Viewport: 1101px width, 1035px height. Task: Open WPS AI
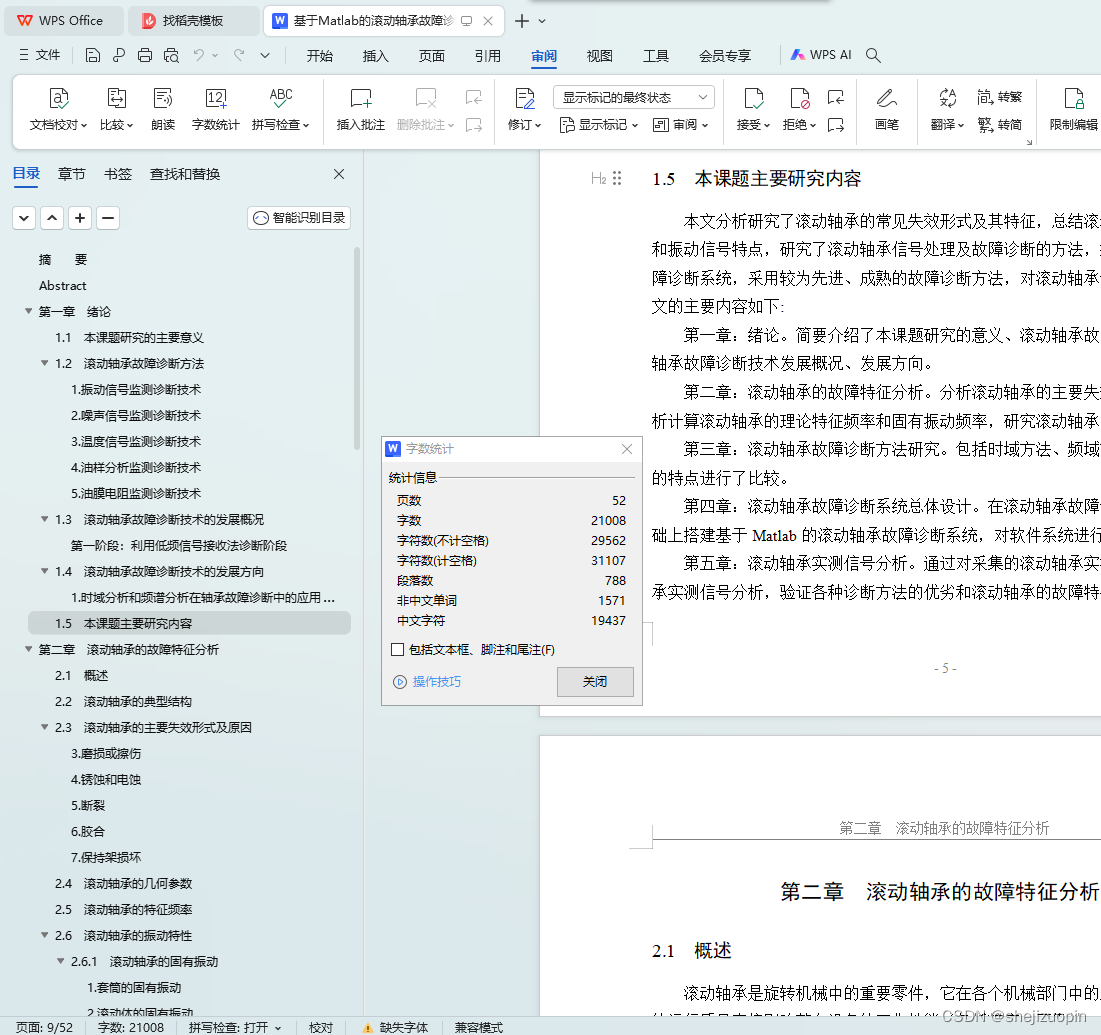[821, 55]
